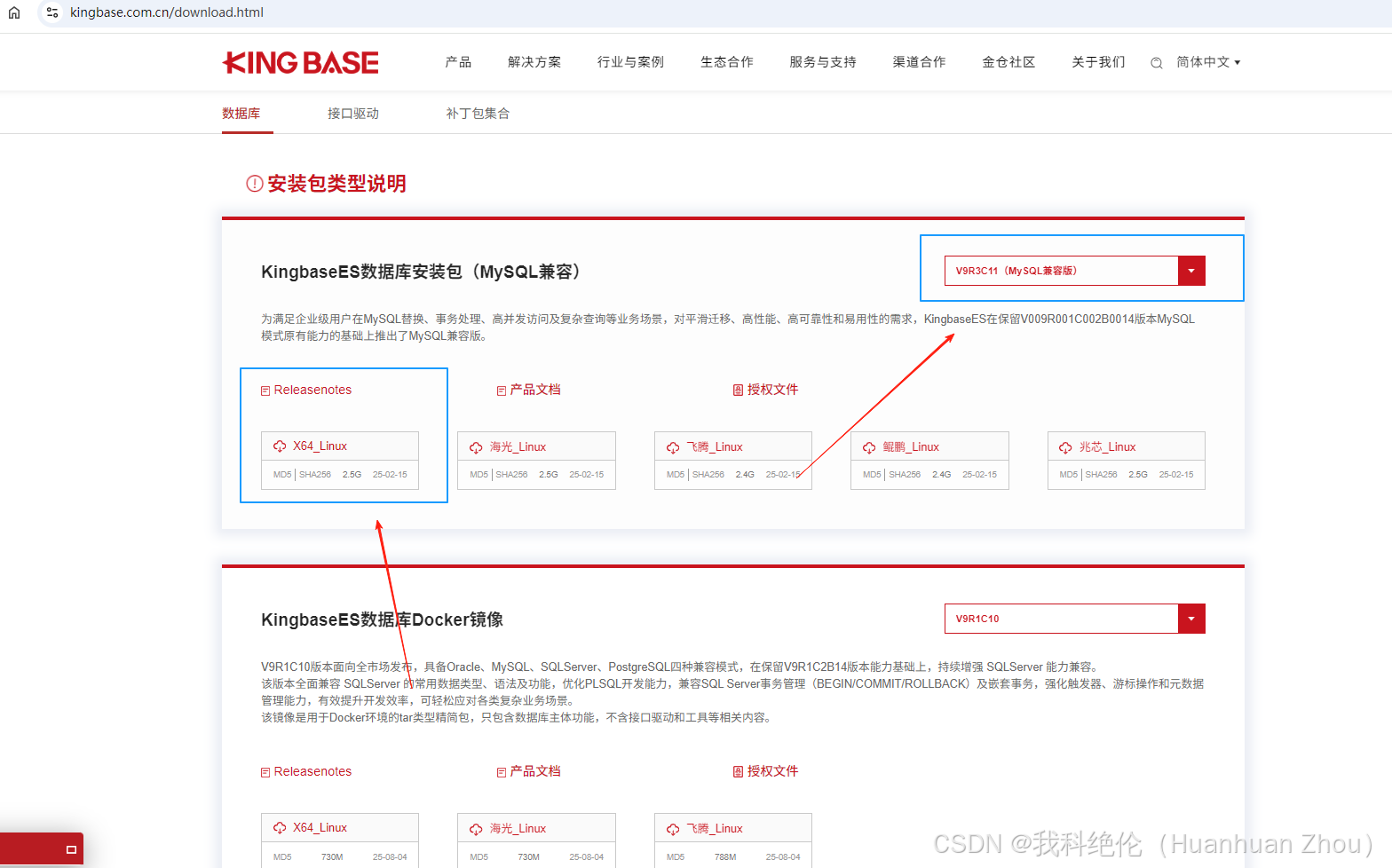View MD5 of 海光_Linux 2.5G package
Viewport: 1392px width, 868px height.
[478, 475]
